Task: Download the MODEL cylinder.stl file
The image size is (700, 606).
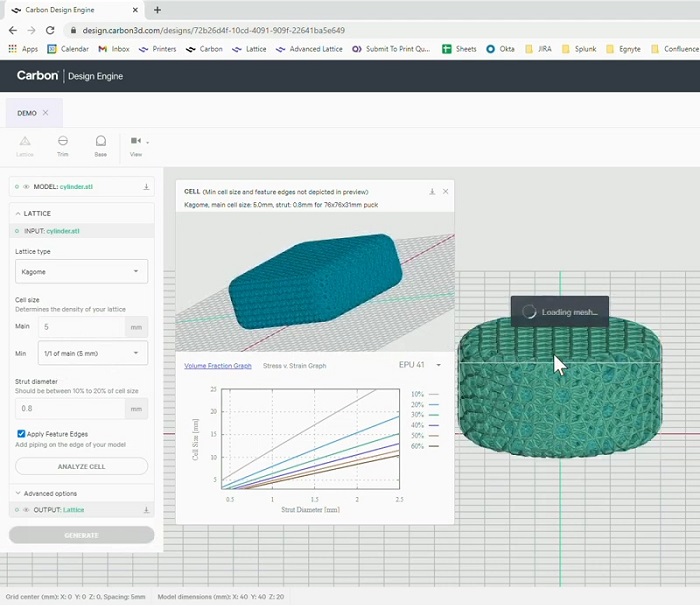Action: tap(146, 187)
